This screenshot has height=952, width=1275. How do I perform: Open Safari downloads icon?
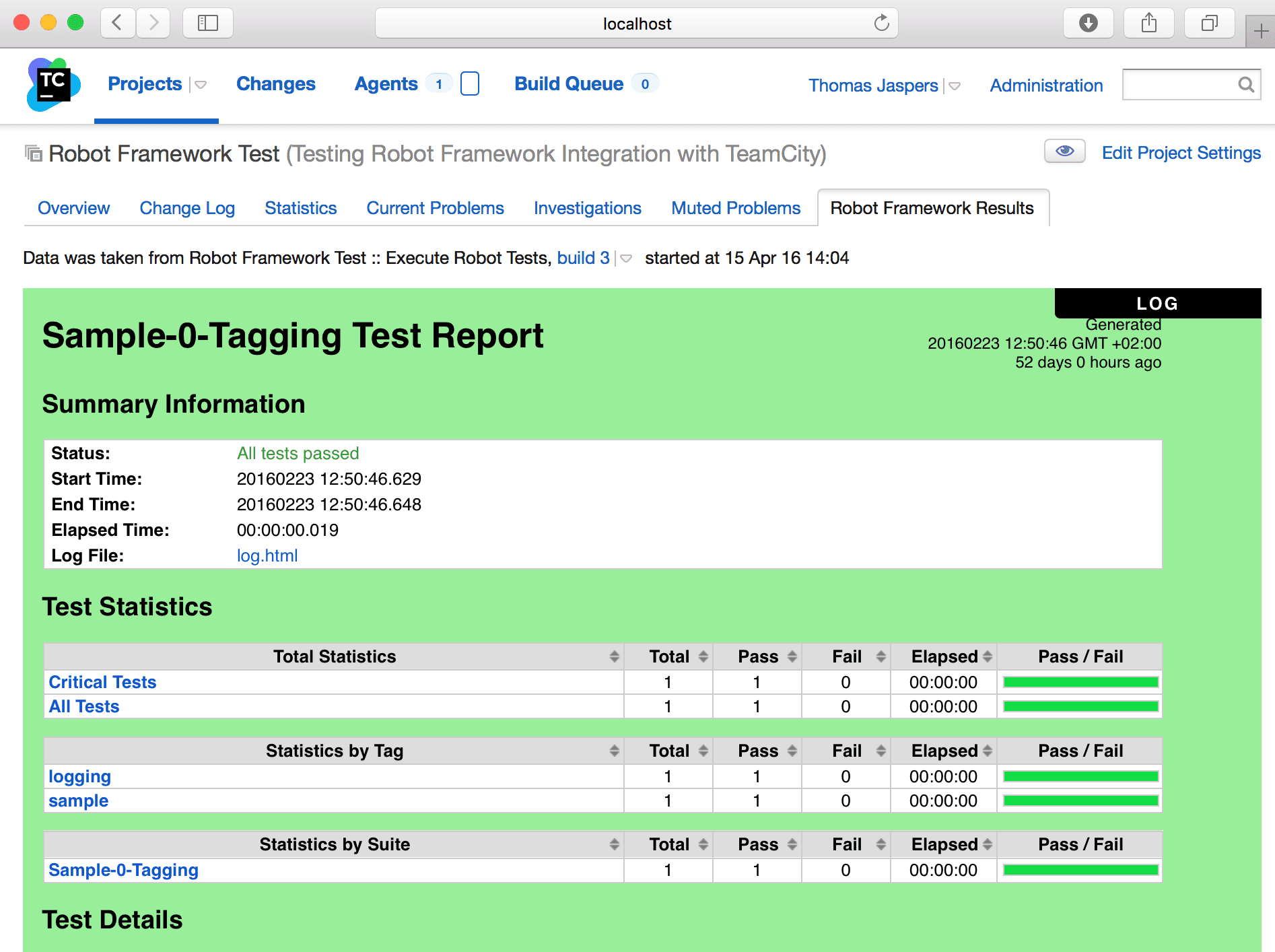click(1088, 24)
